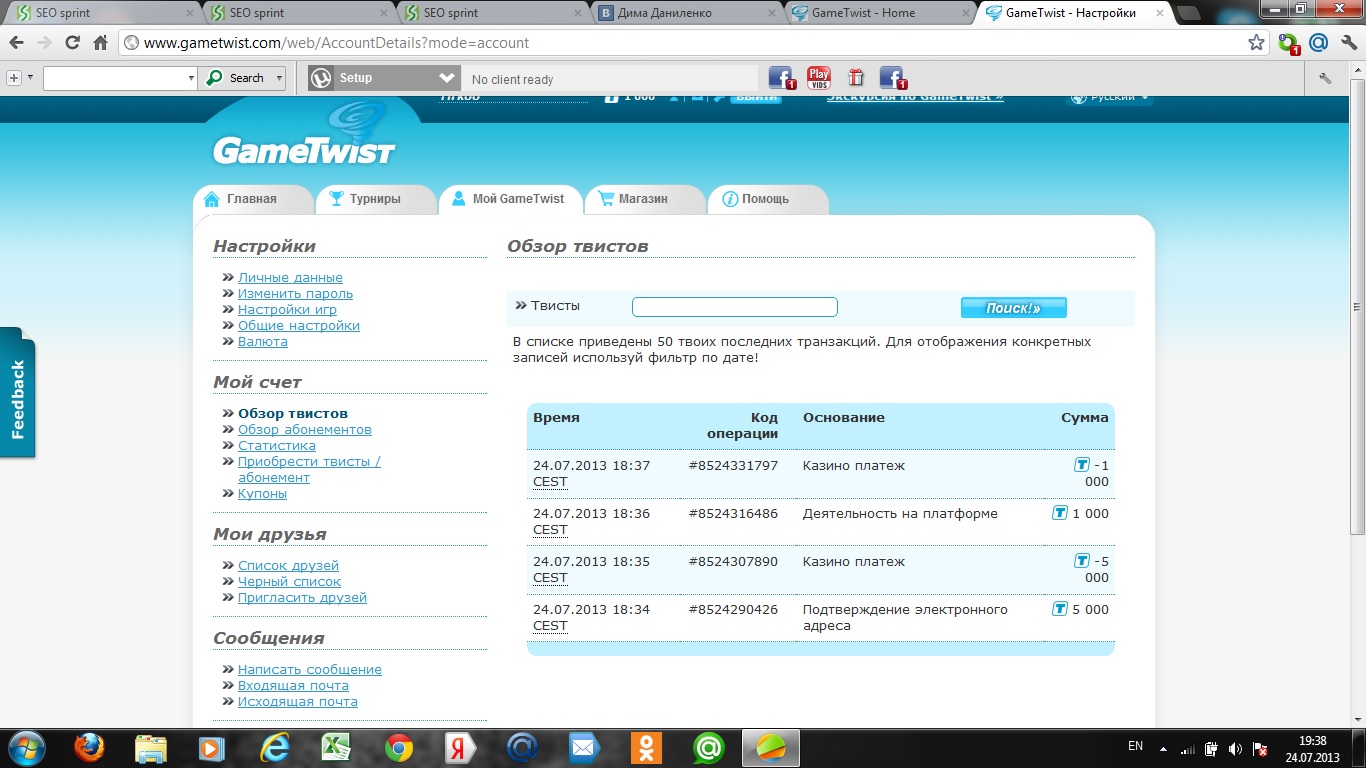Open Internet Explorer from the taskbar
Screen dimensions: 1366x768
click(x=274, y=748)
